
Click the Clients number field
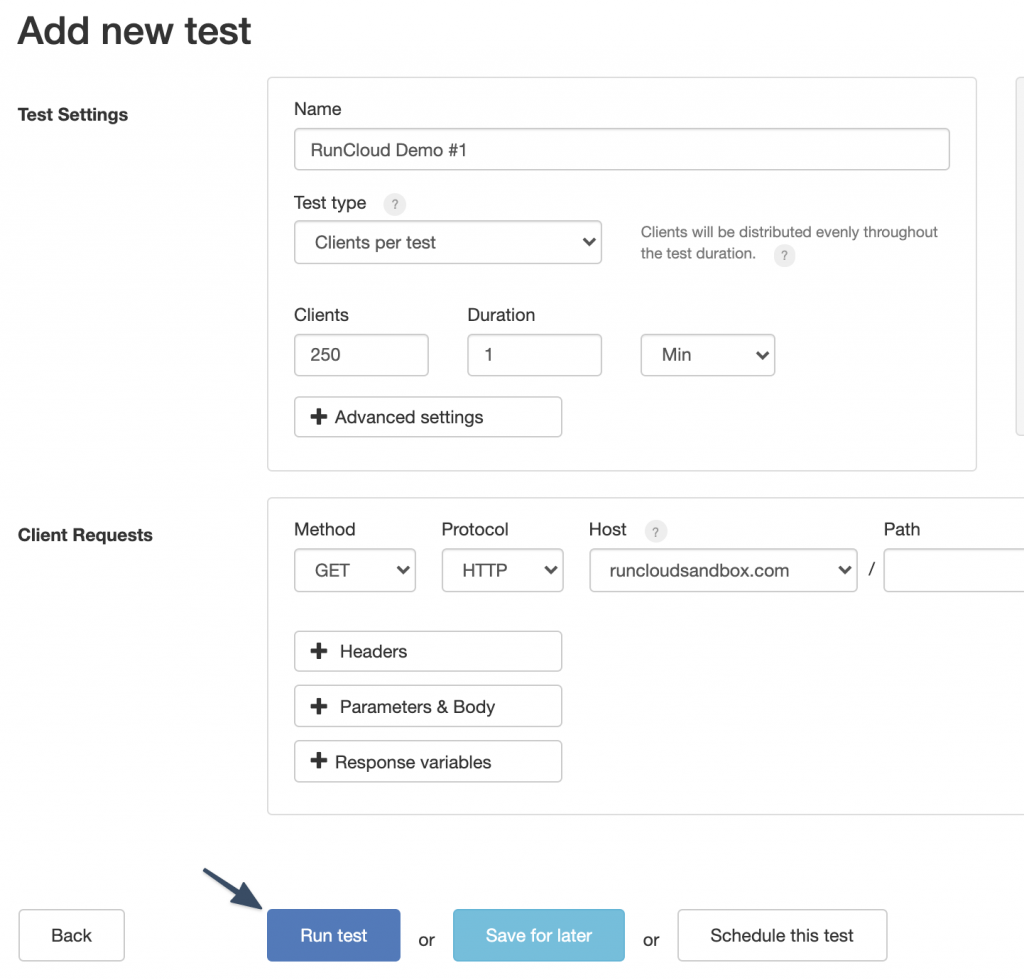coord(361,355)
